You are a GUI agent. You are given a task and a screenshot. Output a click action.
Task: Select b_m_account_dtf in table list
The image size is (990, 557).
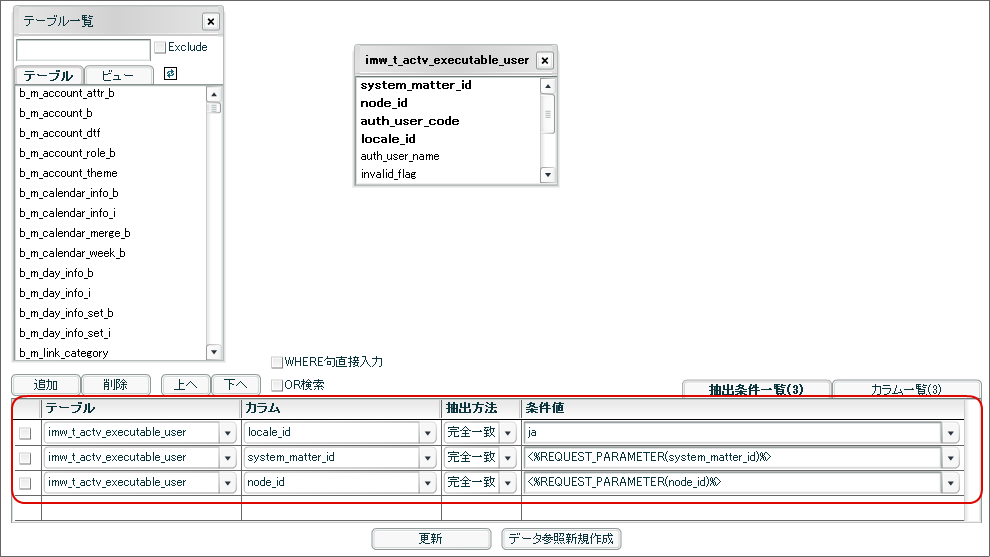(x=59, y=133)
